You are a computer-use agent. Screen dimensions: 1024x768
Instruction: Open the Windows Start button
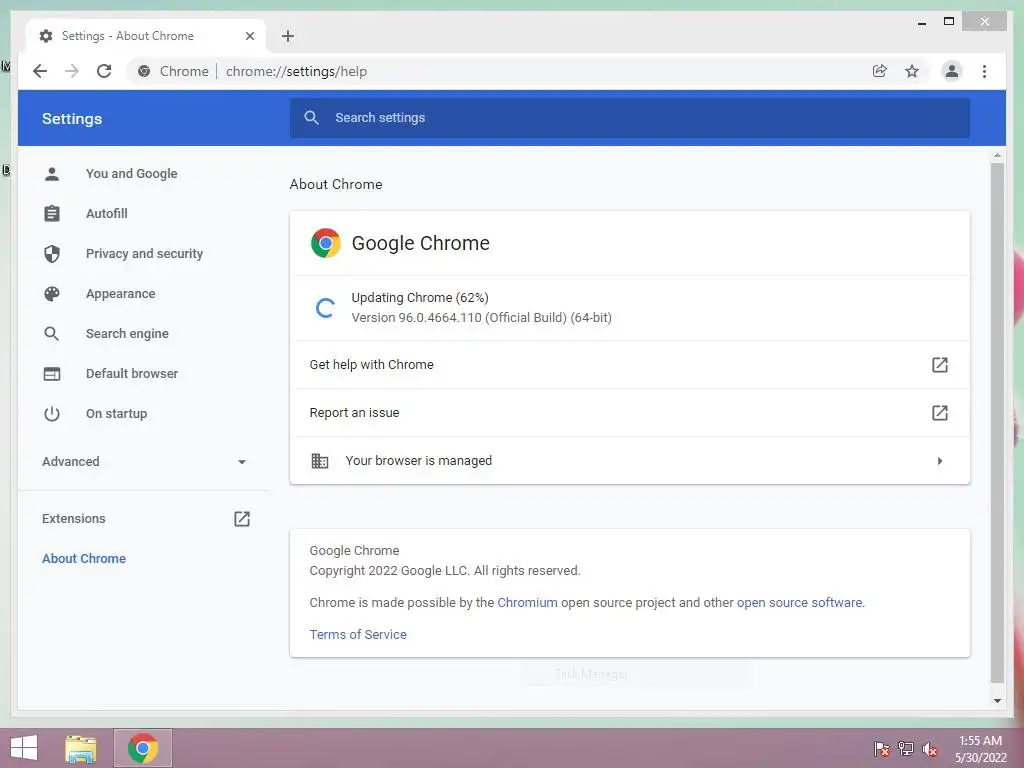(24, 748)
